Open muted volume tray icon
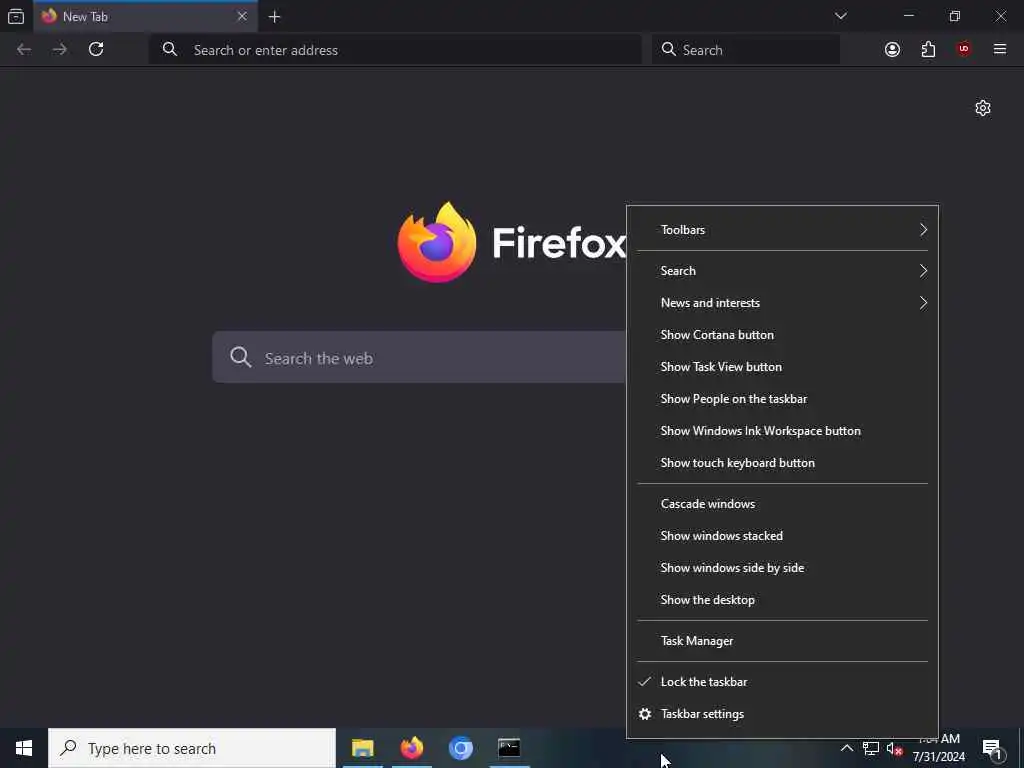The width and height of the screenshot is (1024, 768). pos(894,749)
